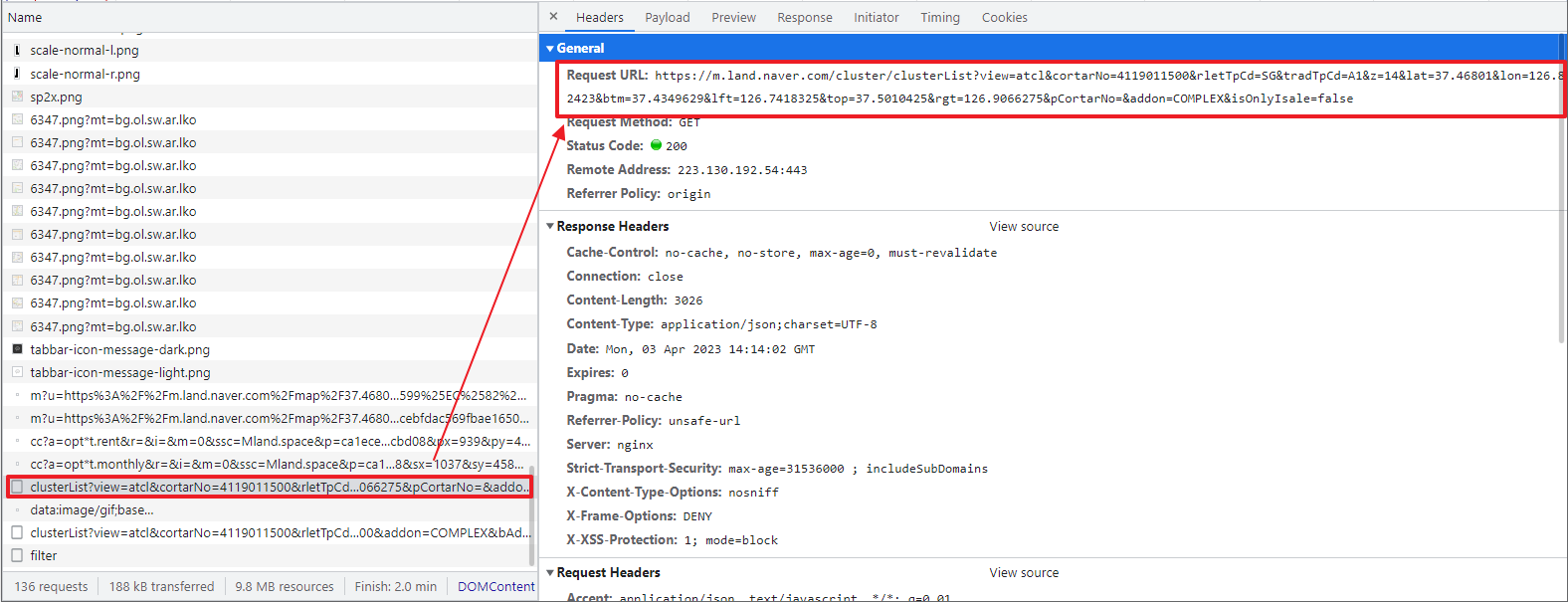Screen dimensions: 1568x602
Task: Click the Remote Address 223.130.192.54:443 value
Action: coord(742,170)
